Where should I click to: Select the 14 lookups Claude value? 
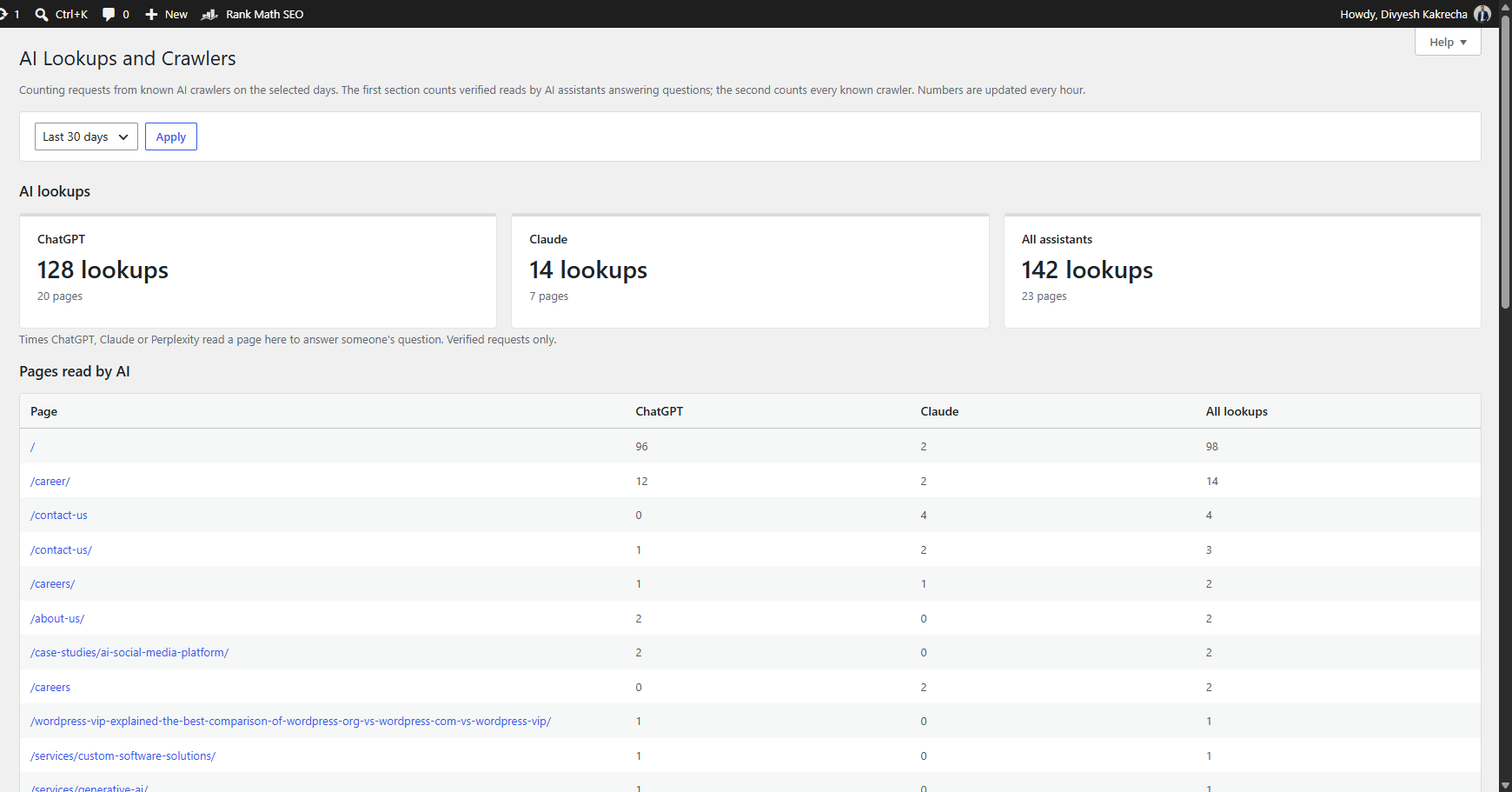(588, 270)
